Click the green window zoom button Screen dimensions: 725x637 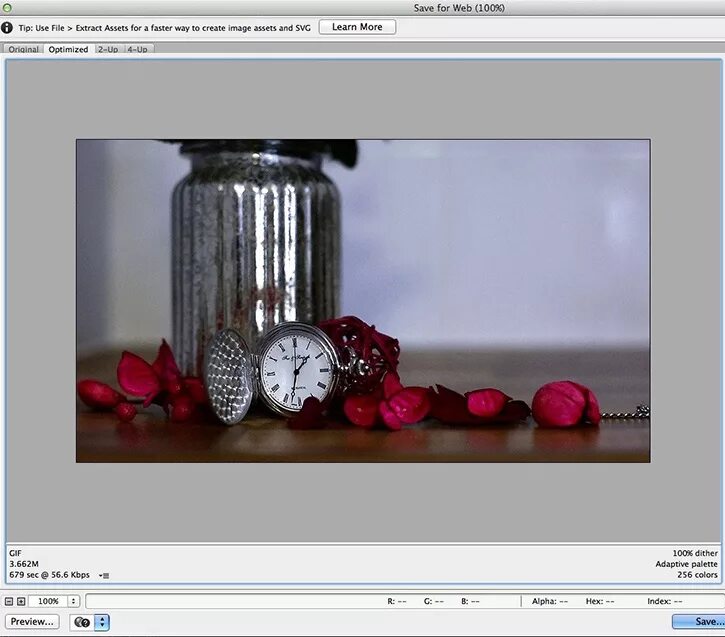click(7, 7)
